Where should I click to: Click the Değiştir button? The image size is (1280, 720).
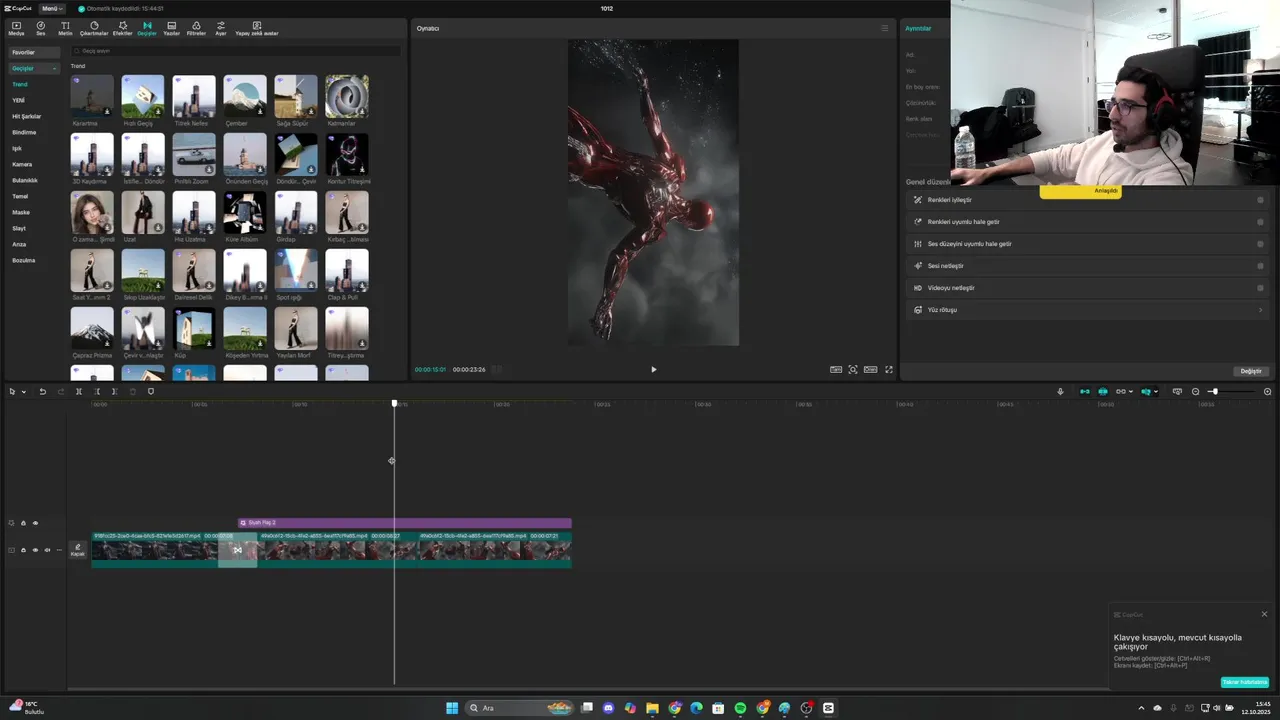(1251, 371)
